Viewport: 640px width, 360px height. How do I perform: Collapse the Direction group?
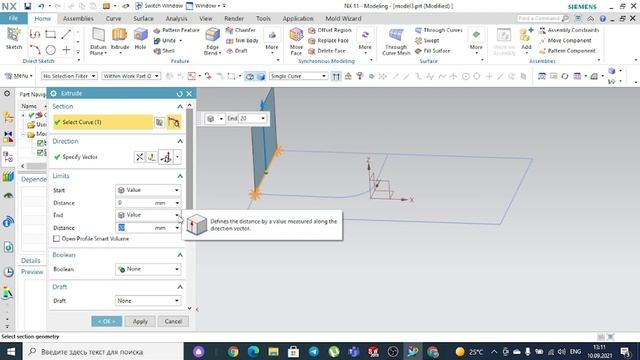(180, 141)
